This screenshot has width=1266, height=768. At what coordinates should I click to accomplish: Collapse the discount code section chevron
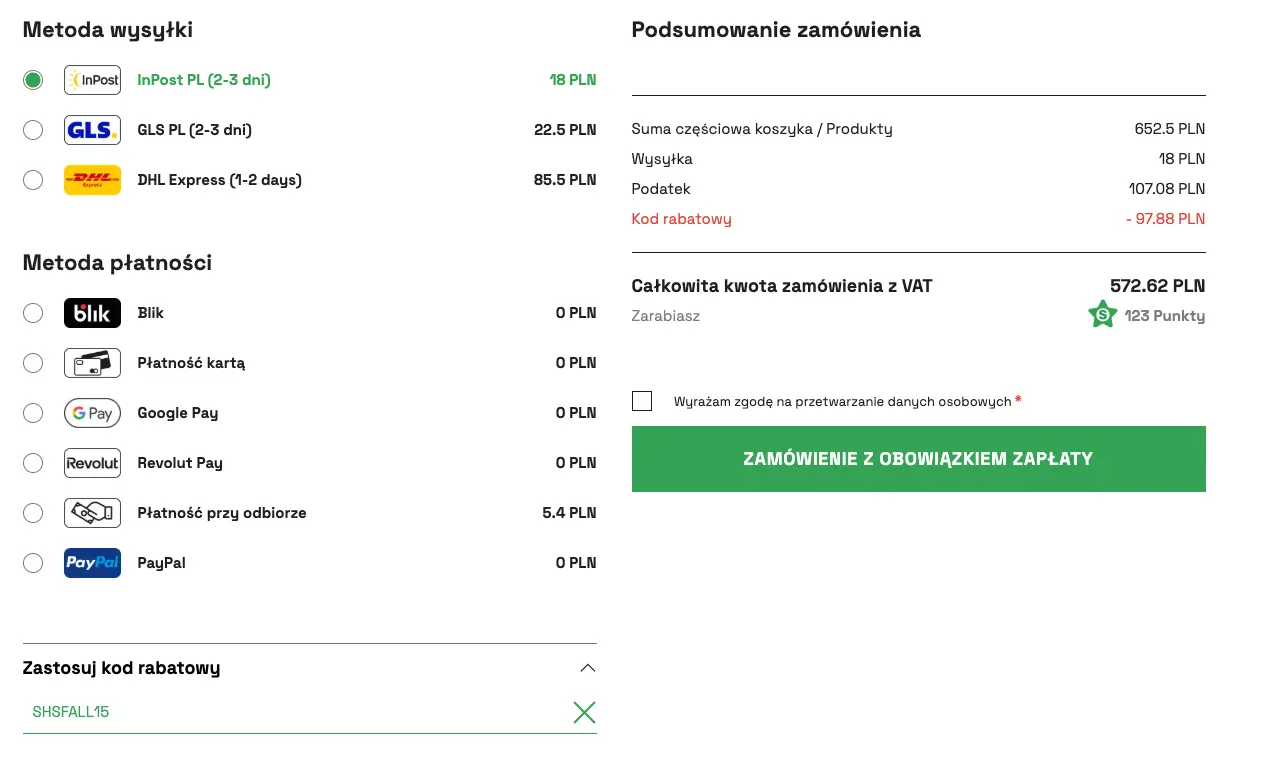(587, 668)
